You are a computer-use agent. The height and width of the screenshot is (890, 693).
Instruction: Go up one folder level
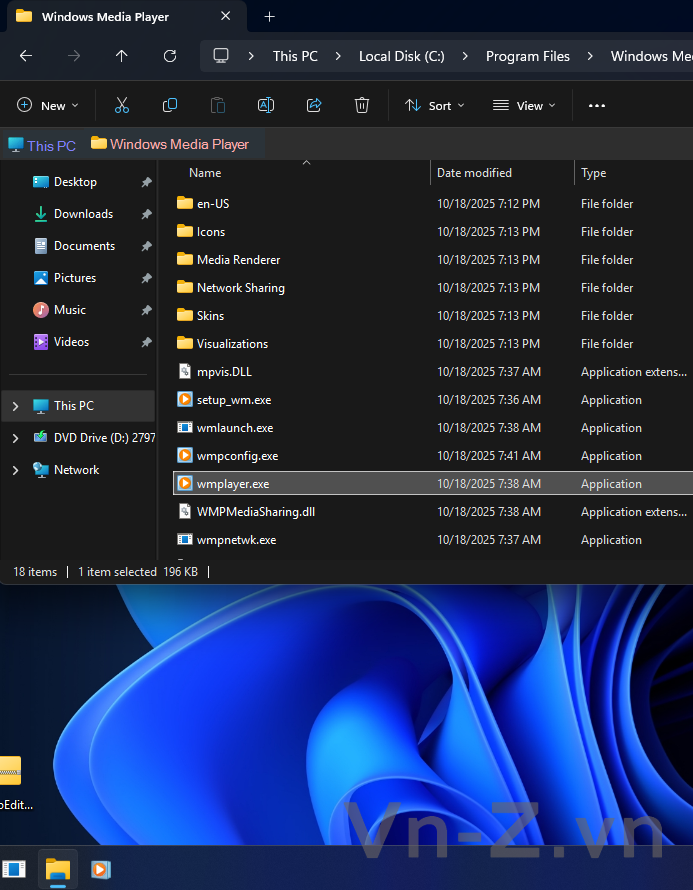click(122, 56)
